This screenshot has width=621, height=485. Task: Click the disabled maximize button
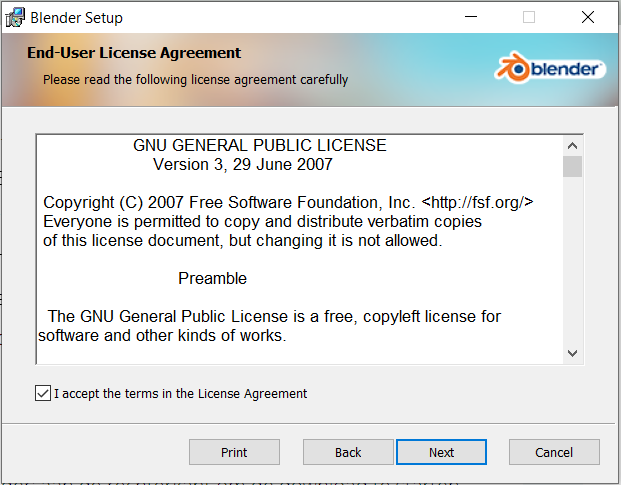[529, 17]
